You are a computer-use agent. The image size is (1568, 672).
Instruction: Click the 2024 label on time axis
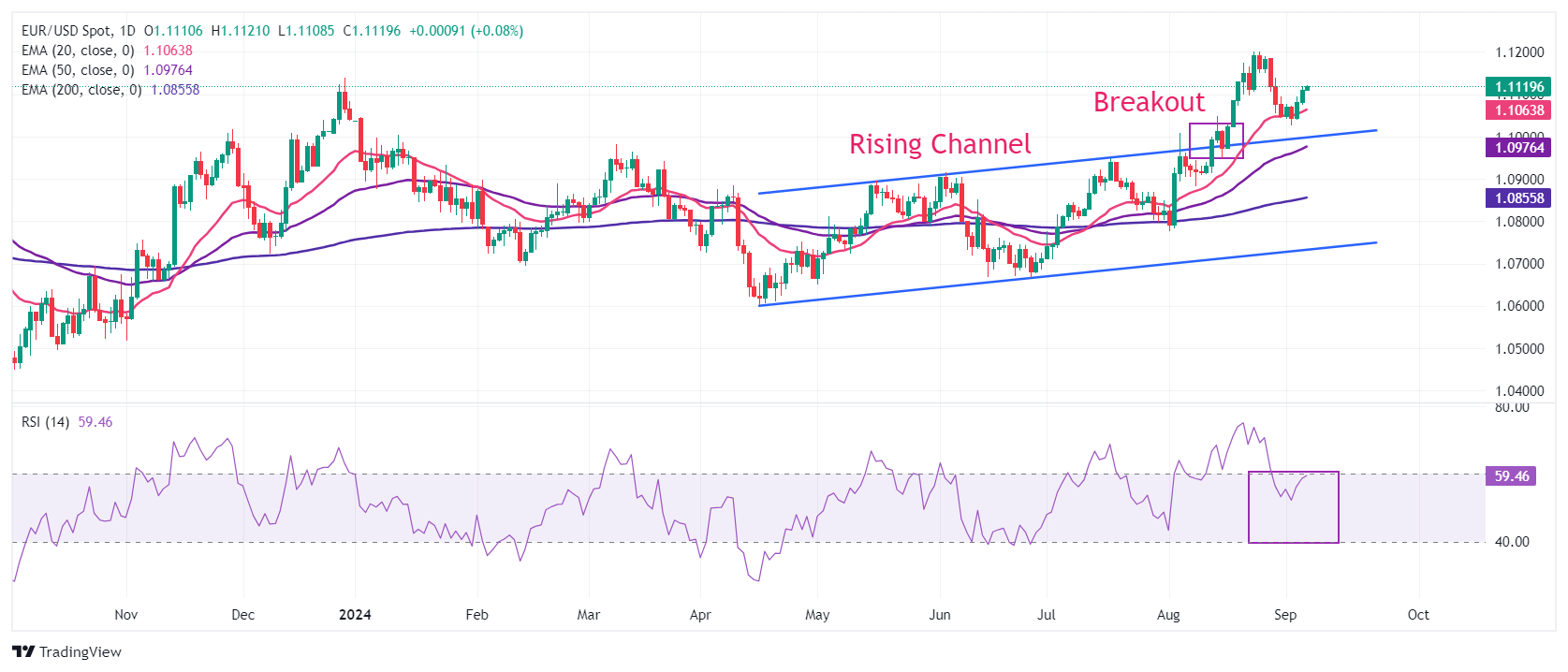pos(355,615)
